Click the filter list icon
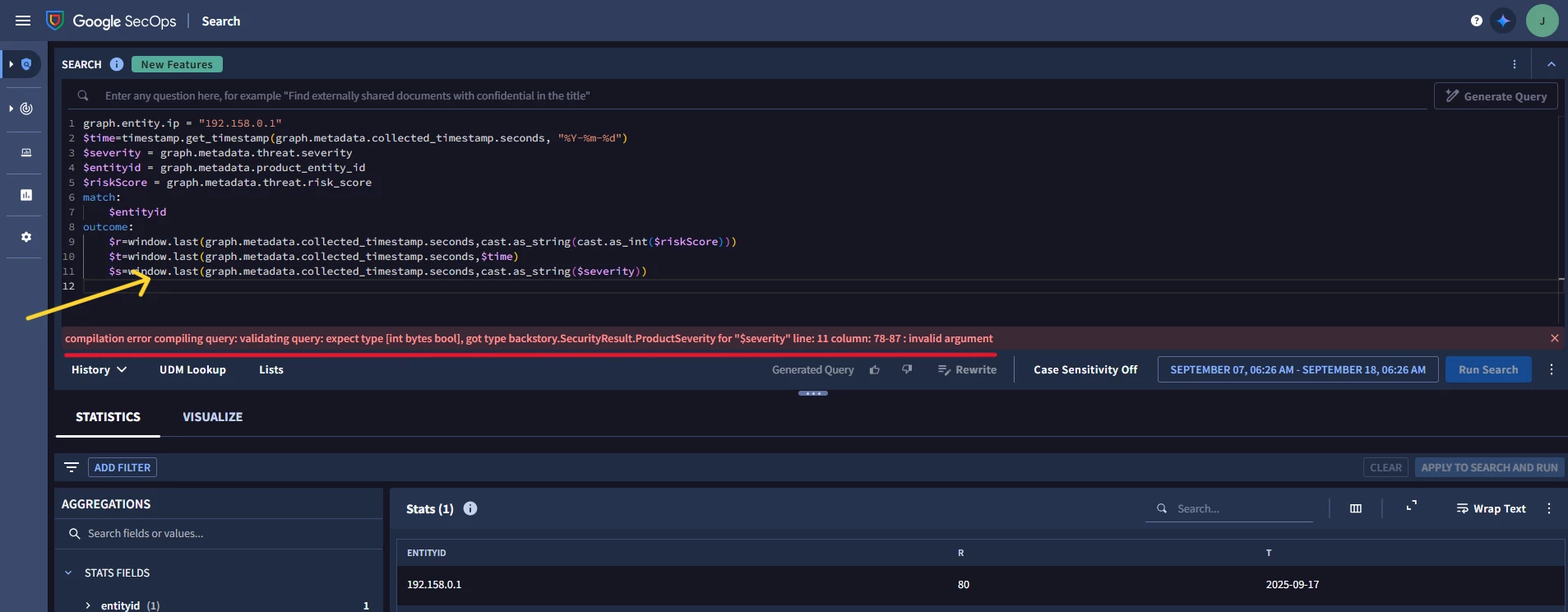Image resolution: width=1568 pixels, height=612 pixels. [x=72, y=467]
